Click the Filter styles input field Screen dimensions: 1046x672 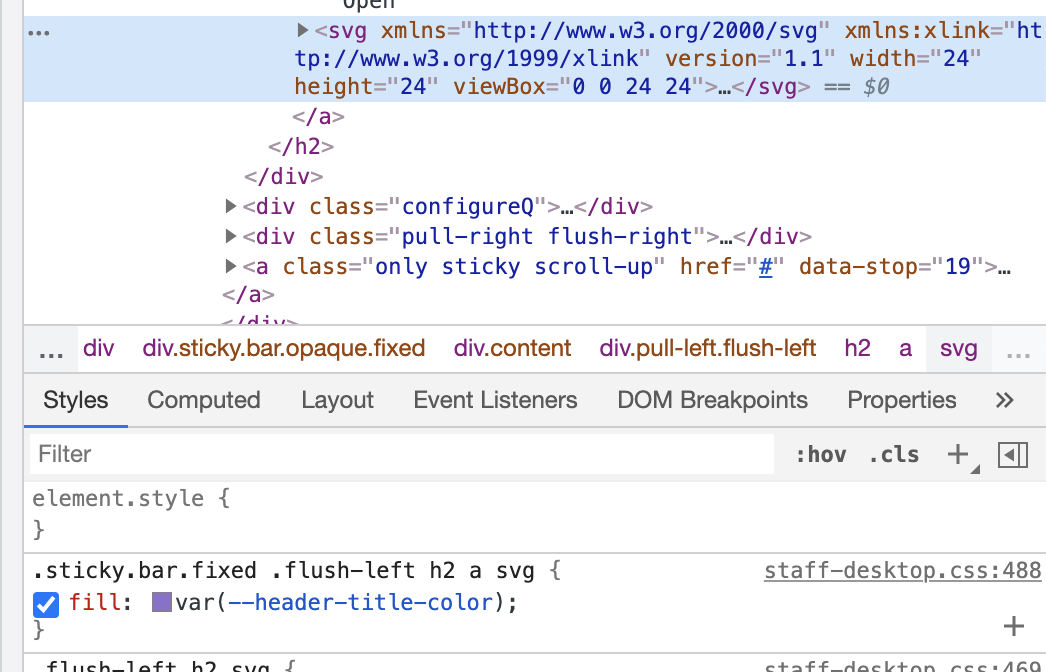pyautogui.click(x=400, y=455)
